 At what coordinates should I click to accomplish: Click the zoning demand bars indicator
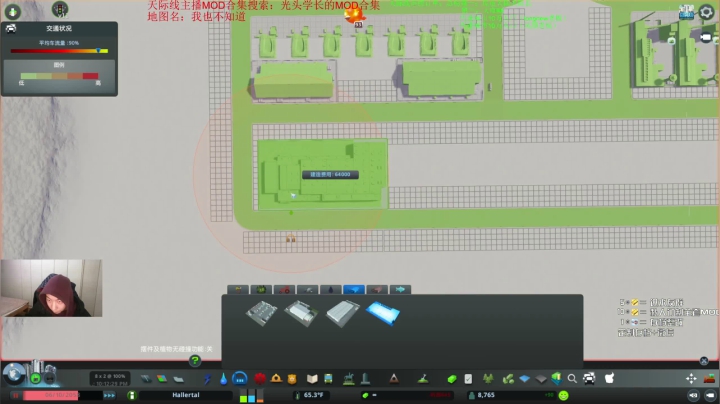coord(252,395)
